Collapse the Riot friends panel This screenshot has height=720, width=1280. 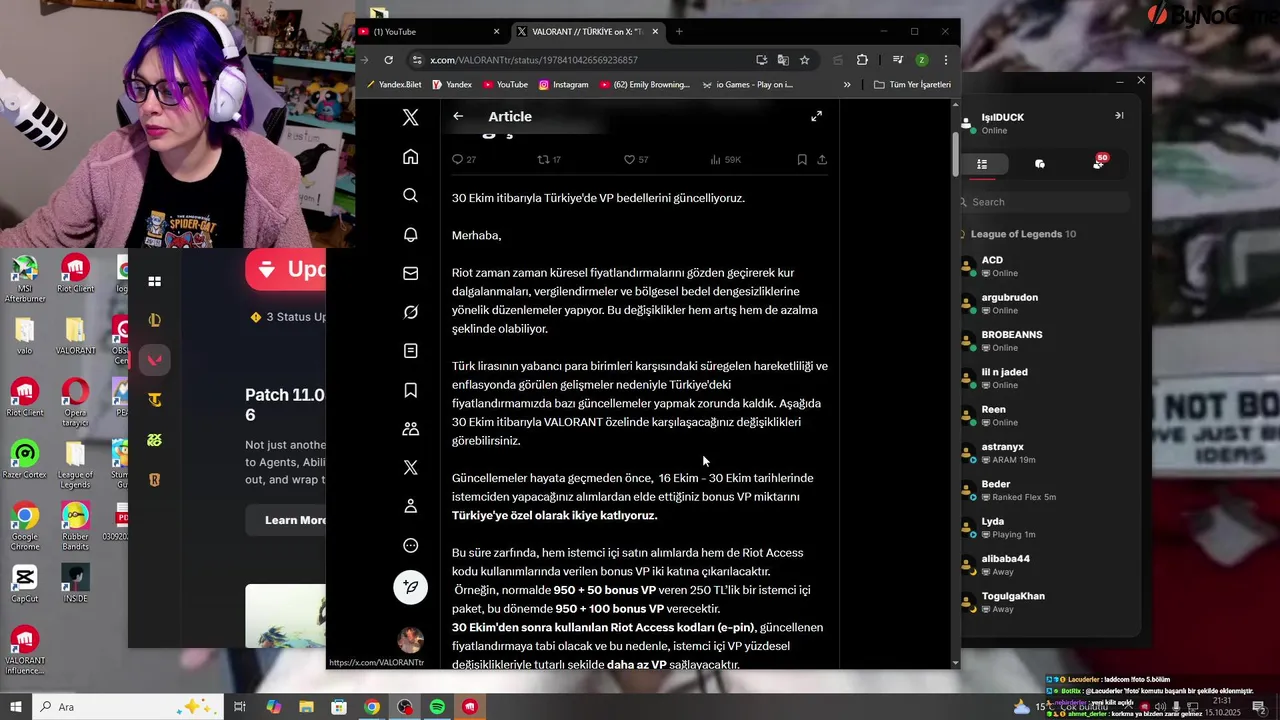click(1119, 116)
